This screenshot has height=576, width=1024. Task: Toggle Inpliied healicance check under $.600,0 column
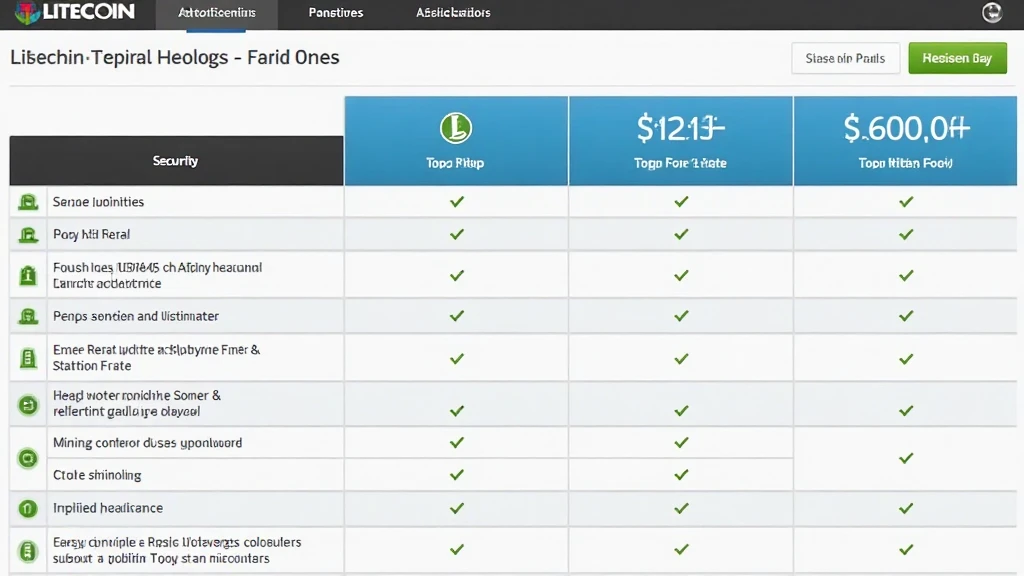click(906, 508)
